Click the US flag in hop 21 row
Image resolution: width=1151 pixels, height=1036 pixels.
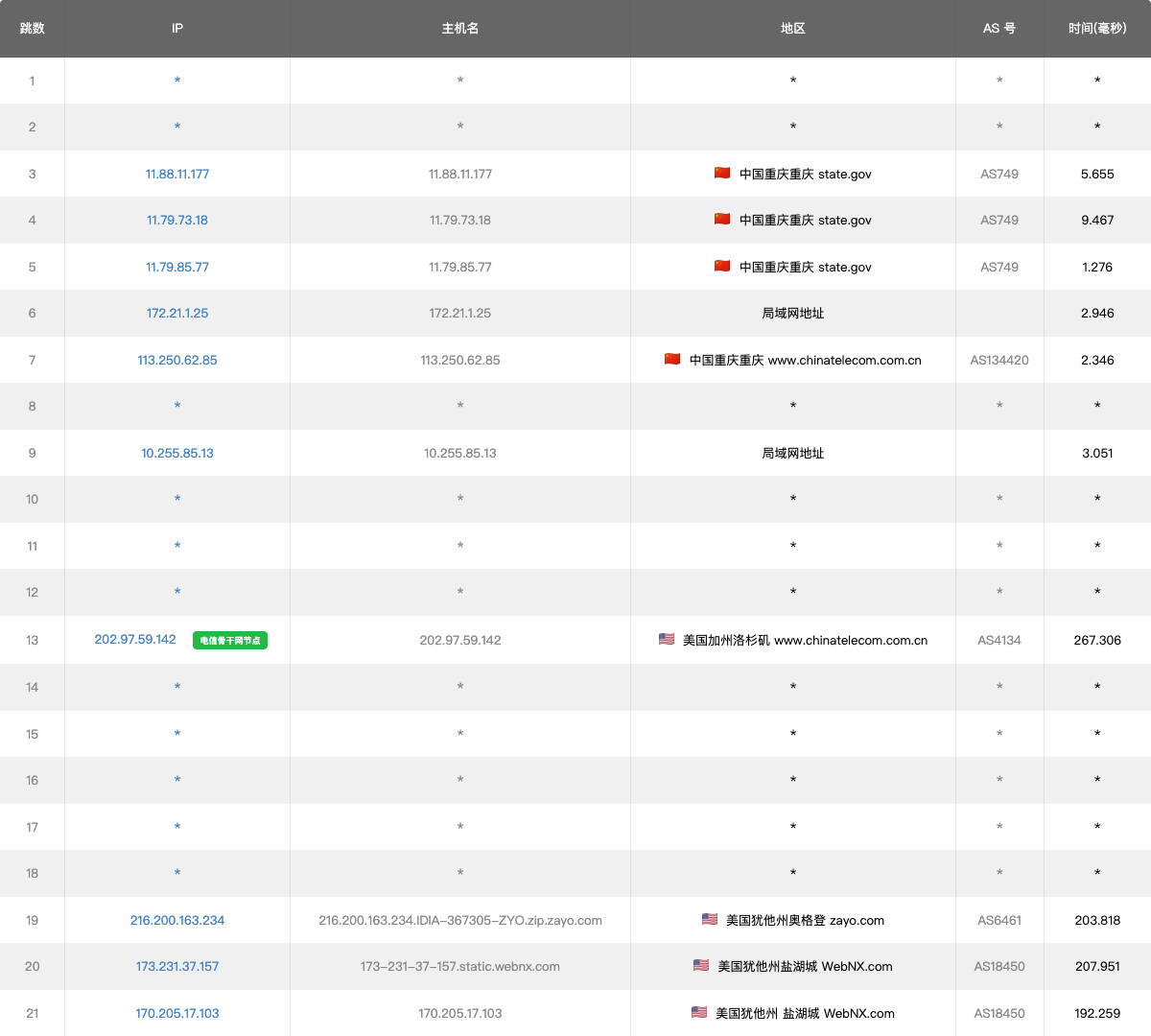point(699,1012)
